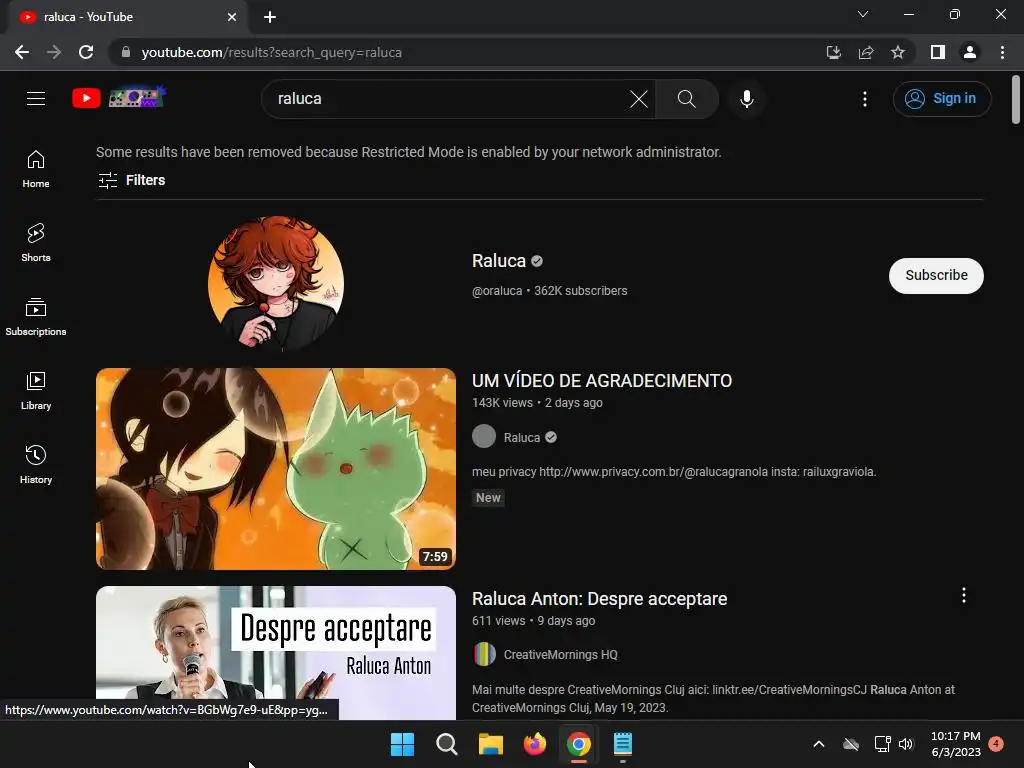The width and height of the screenshot is (1024, 768).
Task: Click the OneDrive cloud tray icon
Action: pyautogui.click(x=851, y=744)
